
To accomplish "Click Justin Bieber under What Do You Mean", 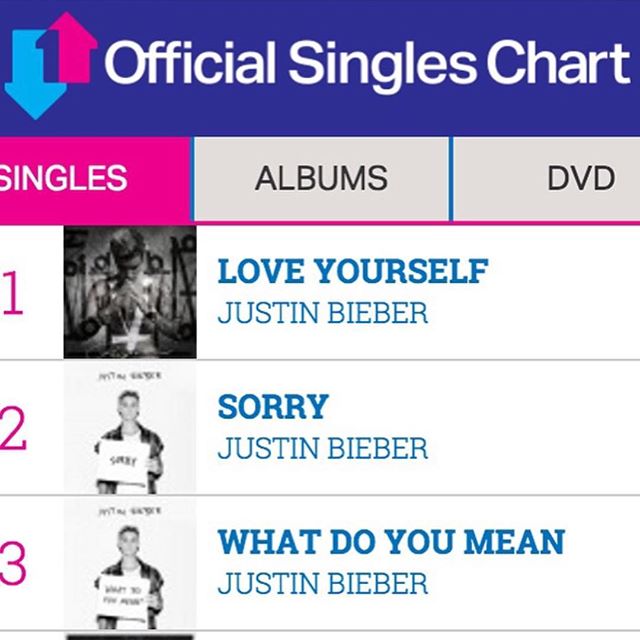I will pos(323,583).
